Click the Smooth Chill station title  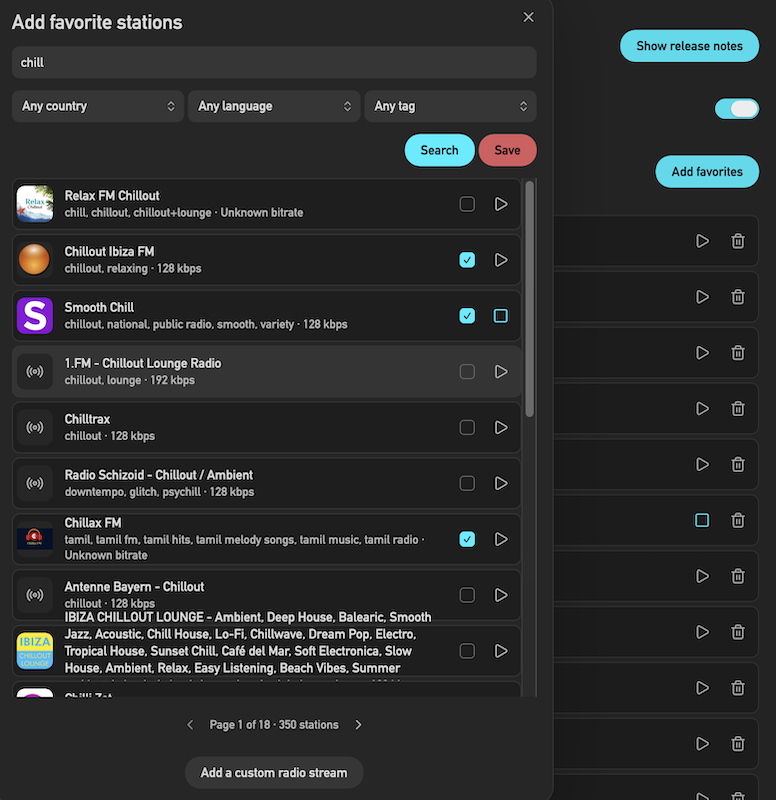coord(99,308)
